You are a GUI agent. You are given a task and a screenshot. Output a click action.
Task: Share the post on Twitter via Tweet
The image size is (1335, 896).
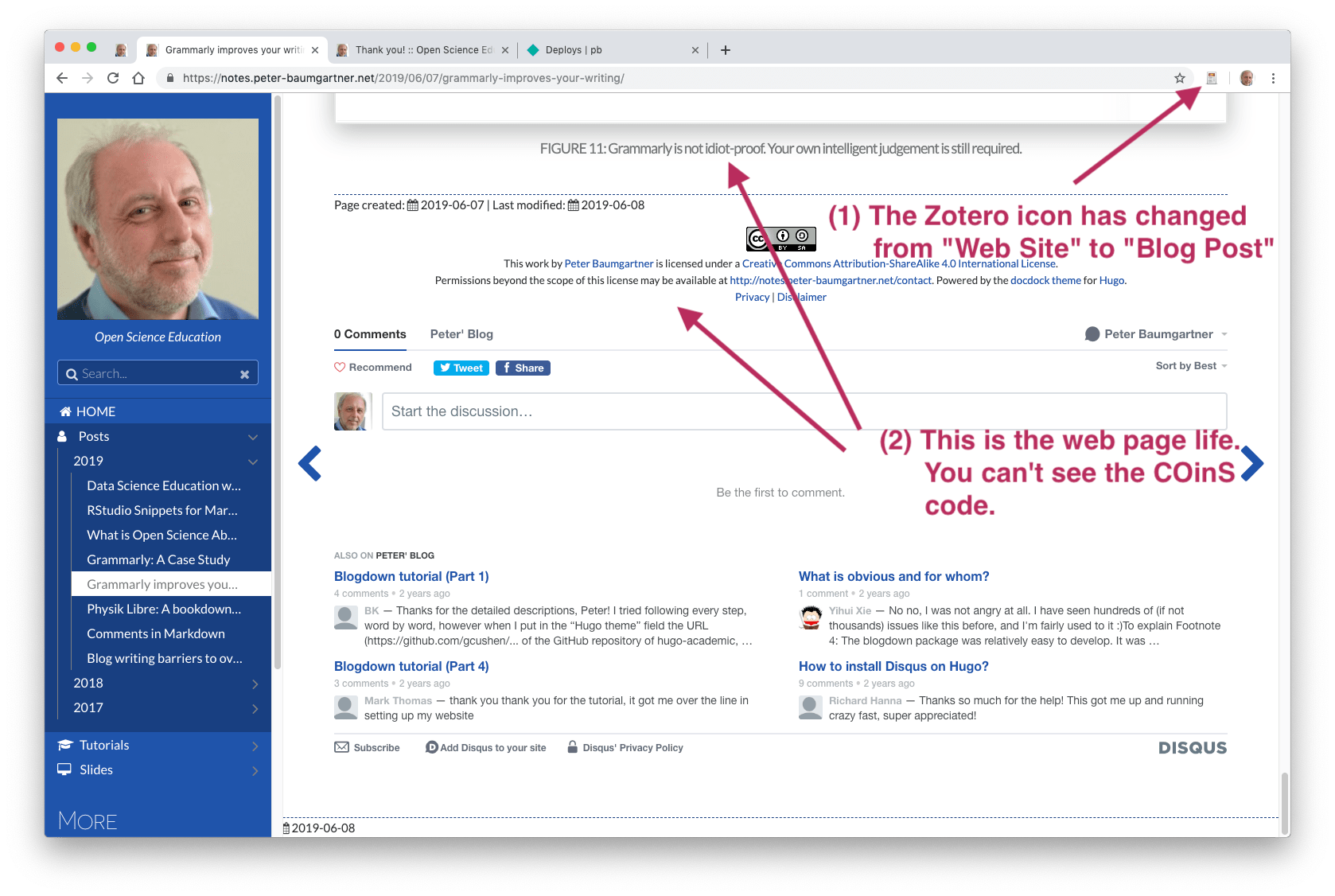pos(461,367)
